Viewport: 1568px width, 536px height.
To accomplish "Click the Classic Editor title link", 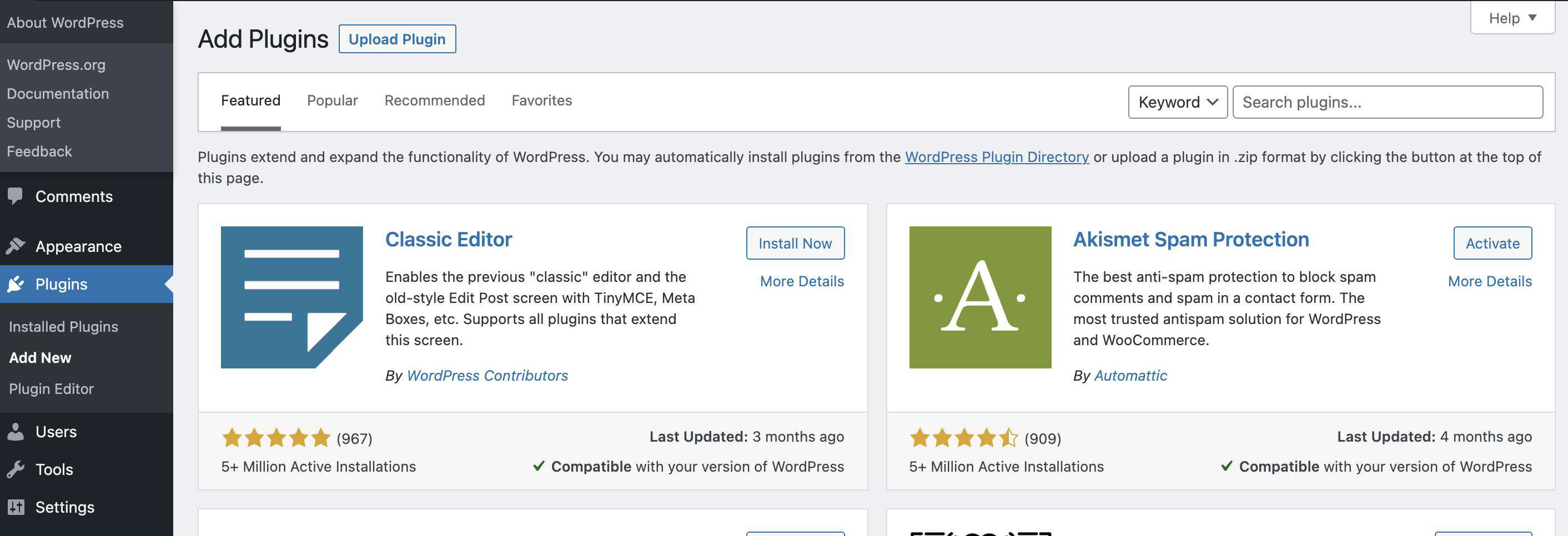I will (449, 239).
